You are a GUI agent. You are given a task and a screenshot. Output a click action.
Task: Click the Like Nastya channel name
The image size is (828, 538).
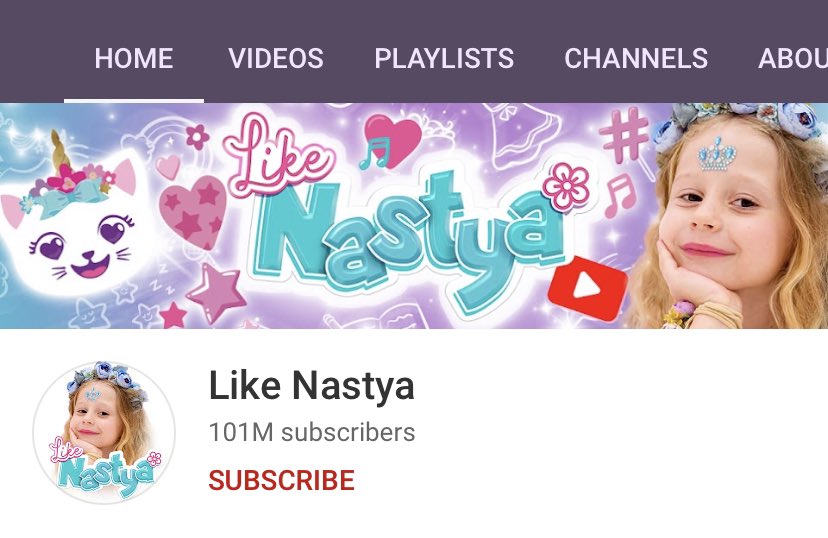(x=312, y=385)
